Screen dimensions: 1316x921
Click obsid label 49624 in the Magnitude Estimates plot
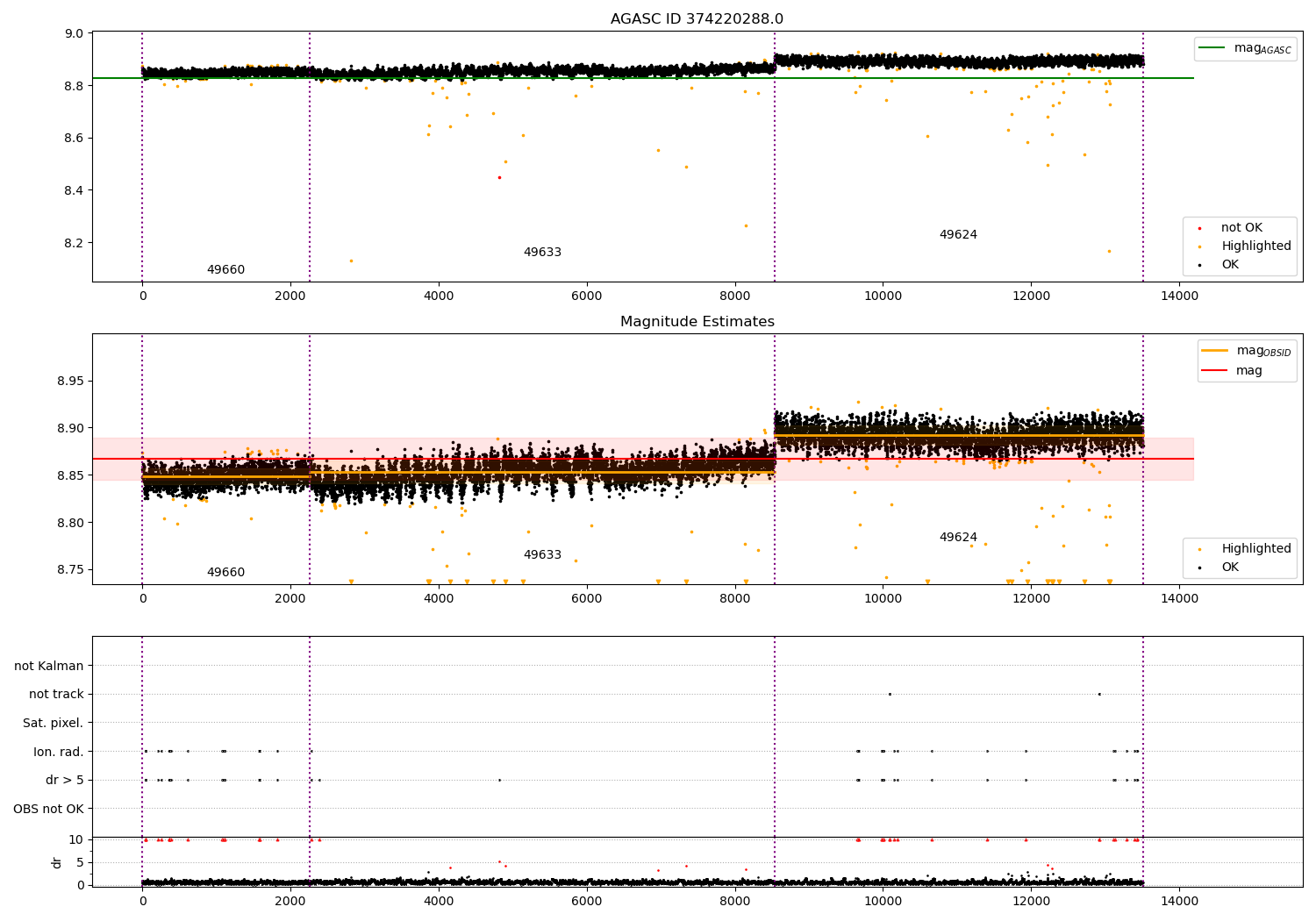pyautogui.click(x=958, y=538)
